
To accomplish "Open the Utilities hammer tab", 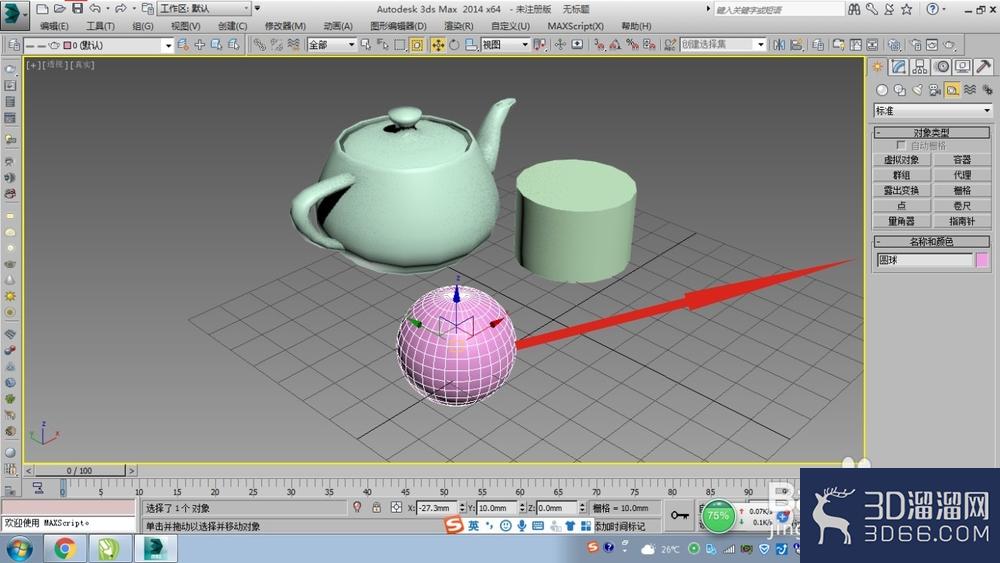I will tap(983, 66).
